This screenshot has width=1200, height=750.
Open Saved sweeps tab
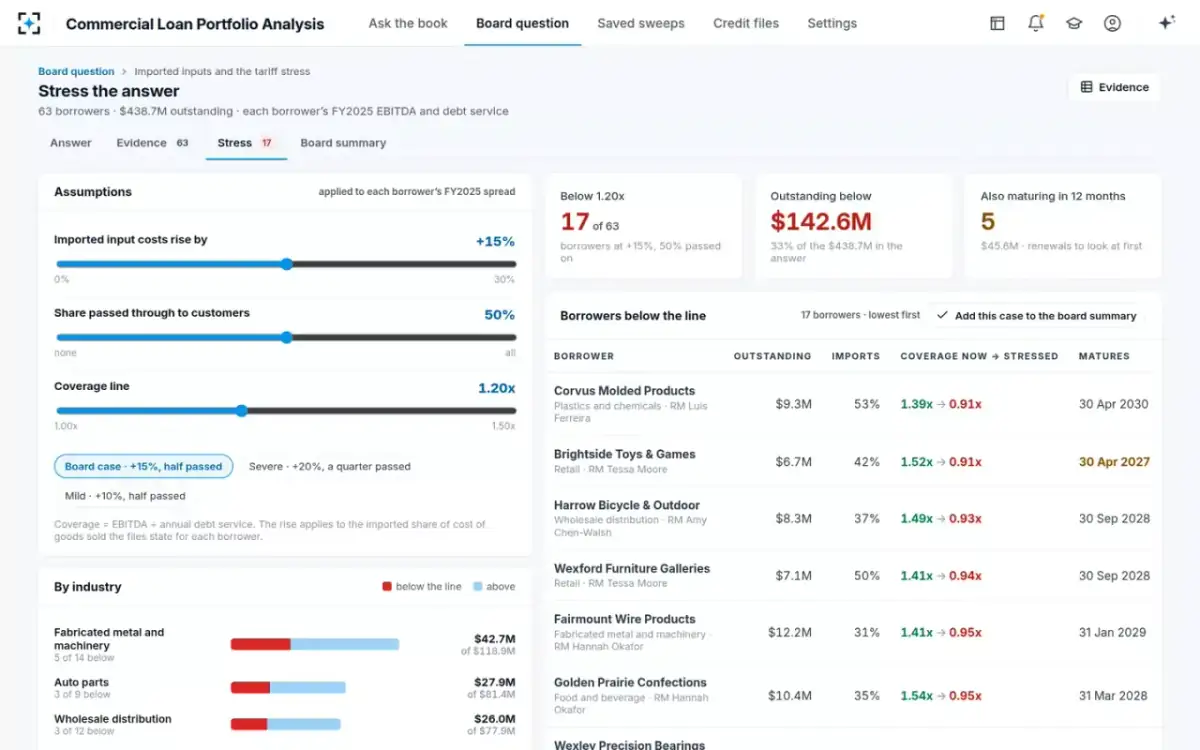point(641,23)
